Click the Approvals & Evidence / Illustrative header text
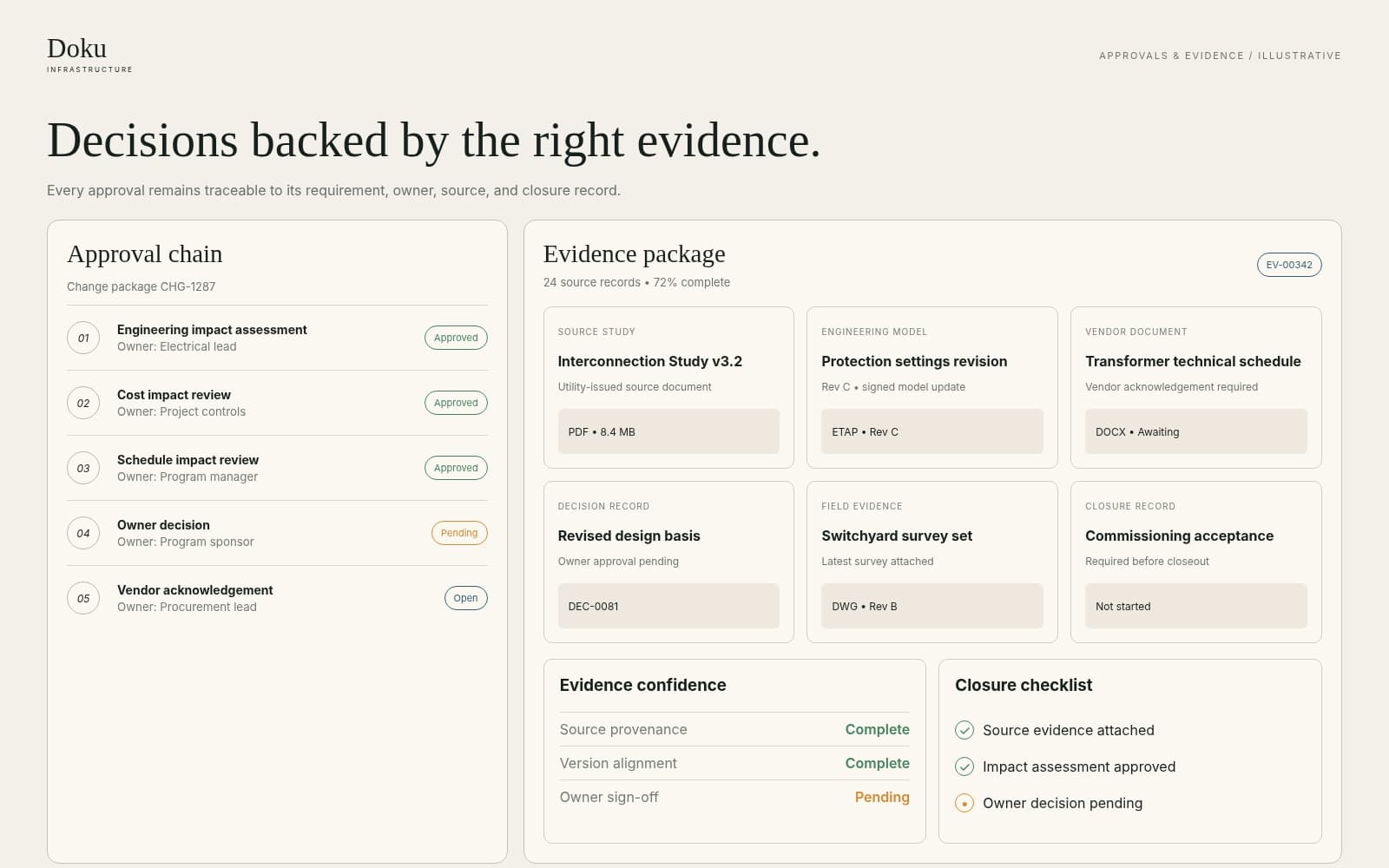Image resolution: width=1389 pixels, height=868 pixels. point(1220,56)
